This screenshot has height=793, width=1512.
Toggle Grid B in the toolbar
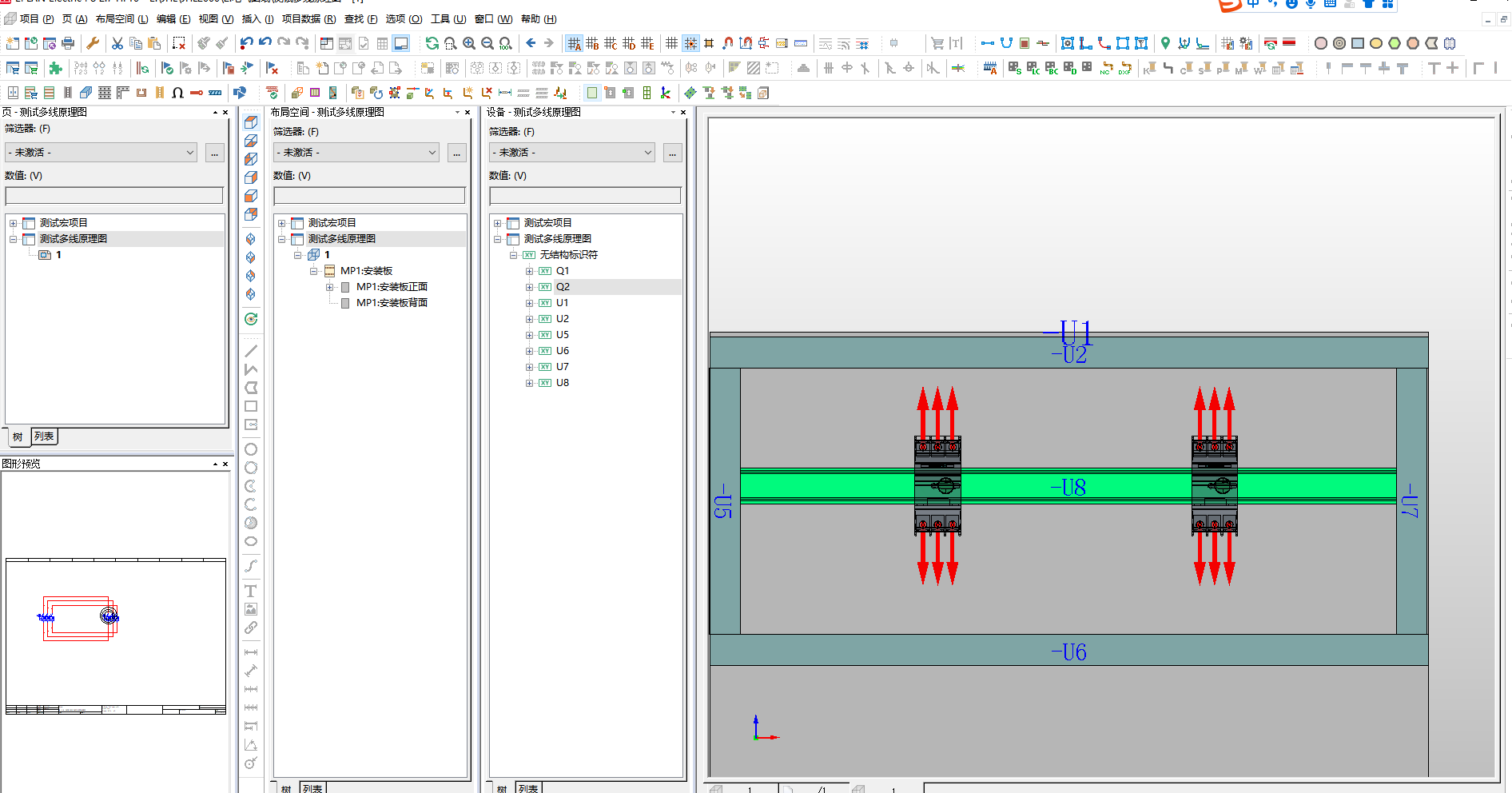coord(592,43)
